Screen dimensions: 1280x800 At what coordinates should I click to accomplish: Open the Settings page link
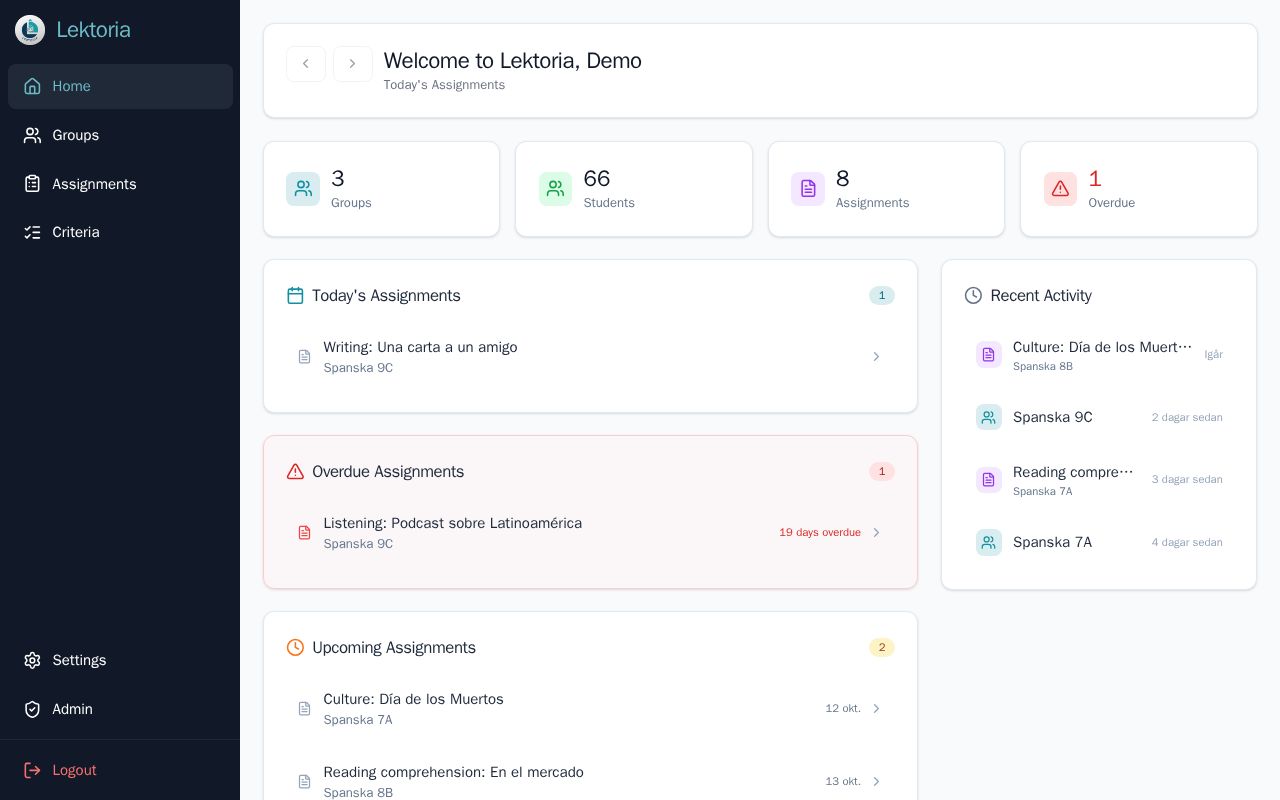click(x=120, y=660)
